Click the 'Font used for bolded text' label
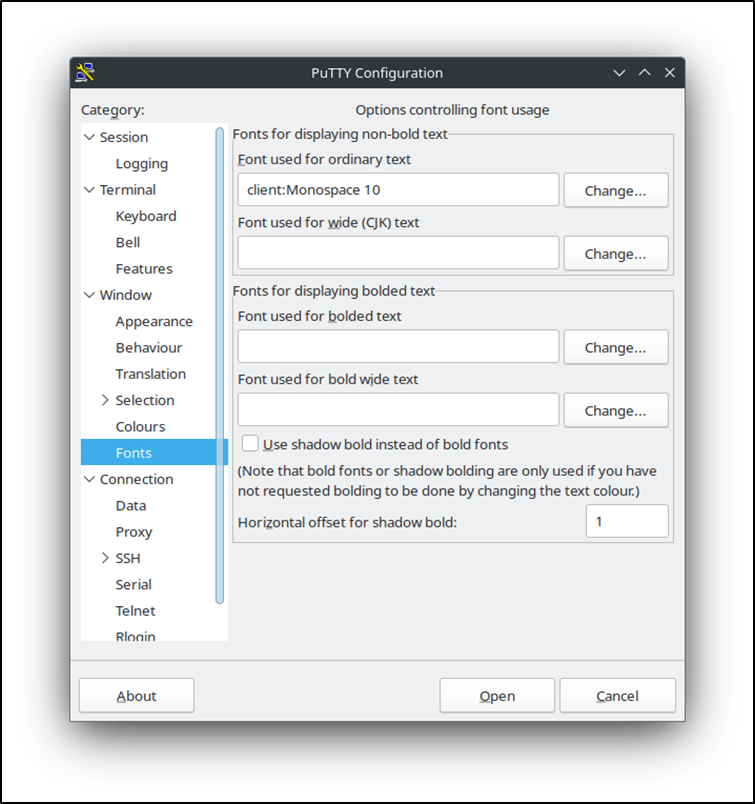755x804 pixels. [320, 316]
